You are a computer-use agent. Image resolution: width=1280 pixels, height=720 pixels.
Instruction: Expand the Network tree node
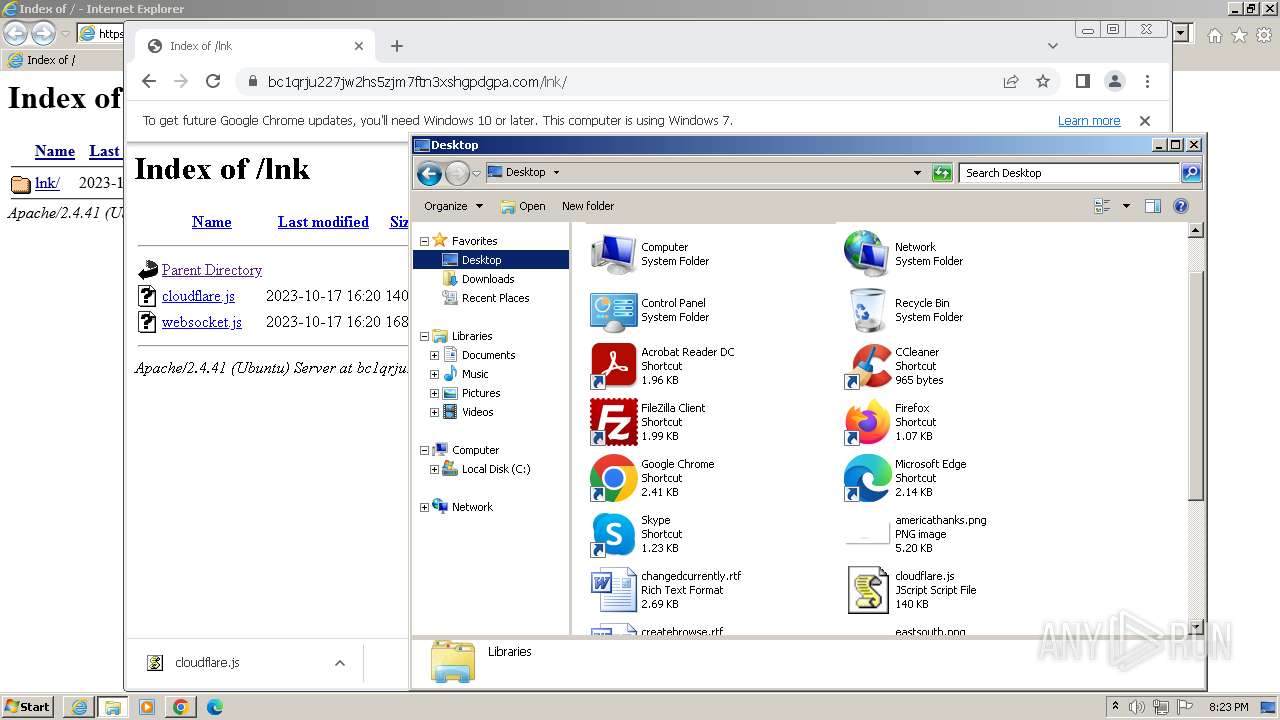[424, 507]
